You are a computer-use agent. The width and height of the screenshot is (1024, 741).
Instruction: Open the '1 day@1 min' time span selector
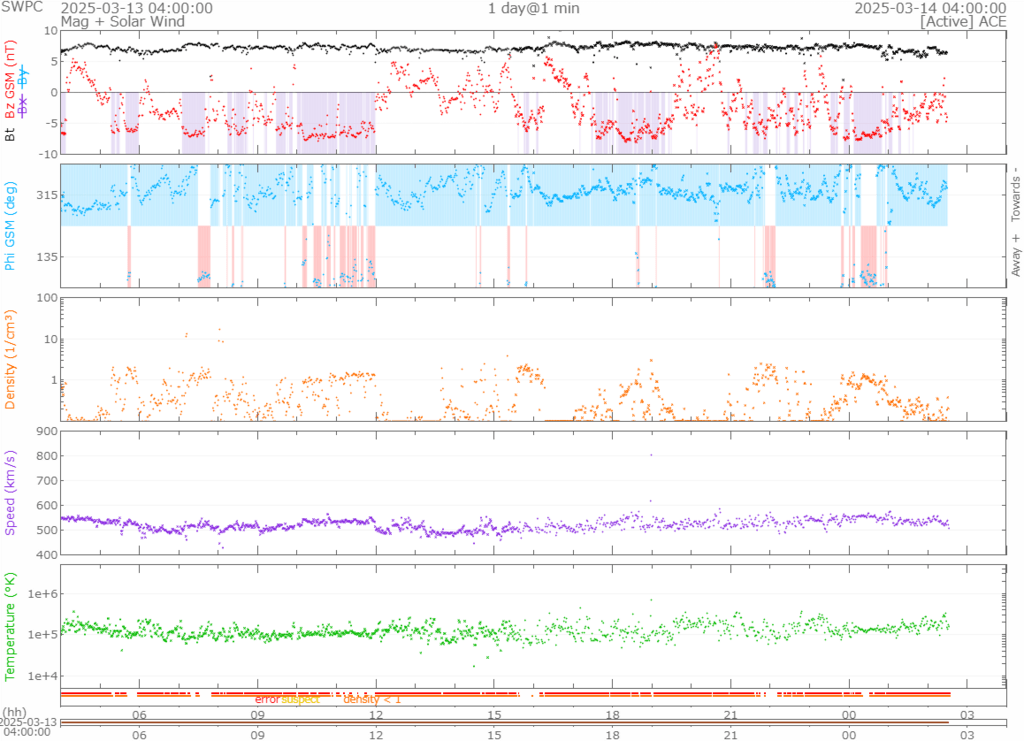click(x=533, y=8)
